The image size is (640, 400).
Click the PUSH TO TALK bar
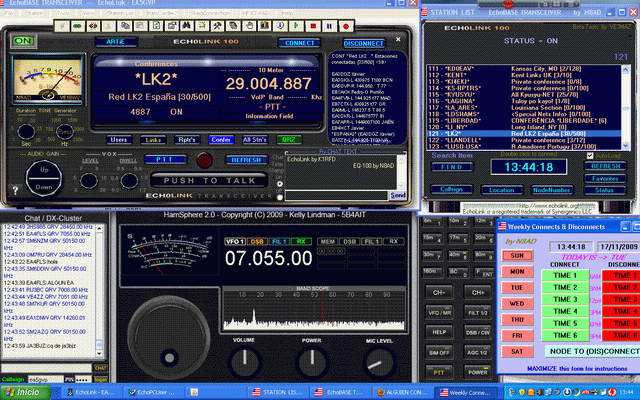click(209, 180)
